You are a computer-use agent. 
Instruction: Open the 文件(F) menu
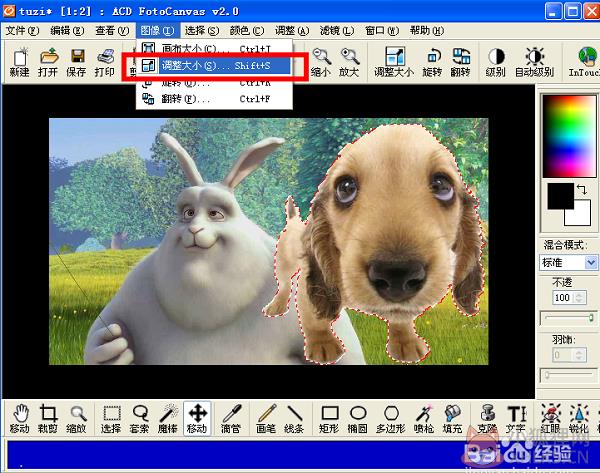[22, 31]
